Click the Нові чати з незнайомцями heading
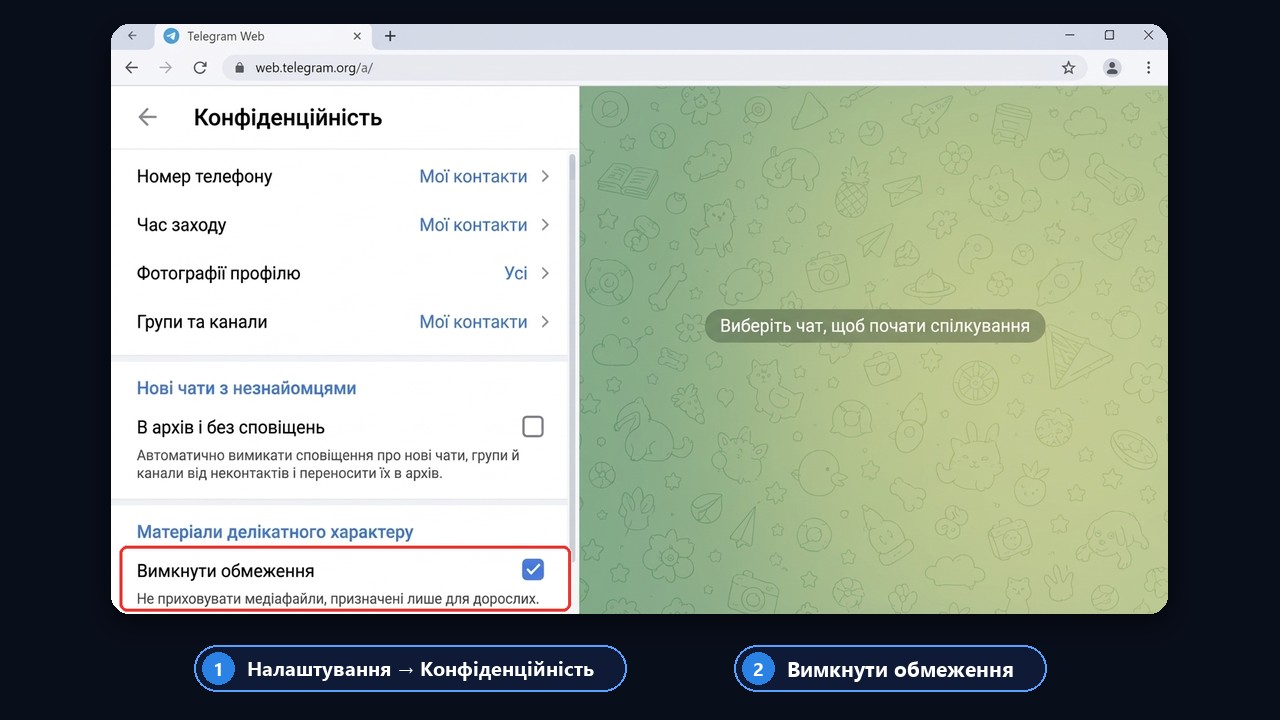The width and height of the screenshot is (1280, 720). tap(247, 388)
